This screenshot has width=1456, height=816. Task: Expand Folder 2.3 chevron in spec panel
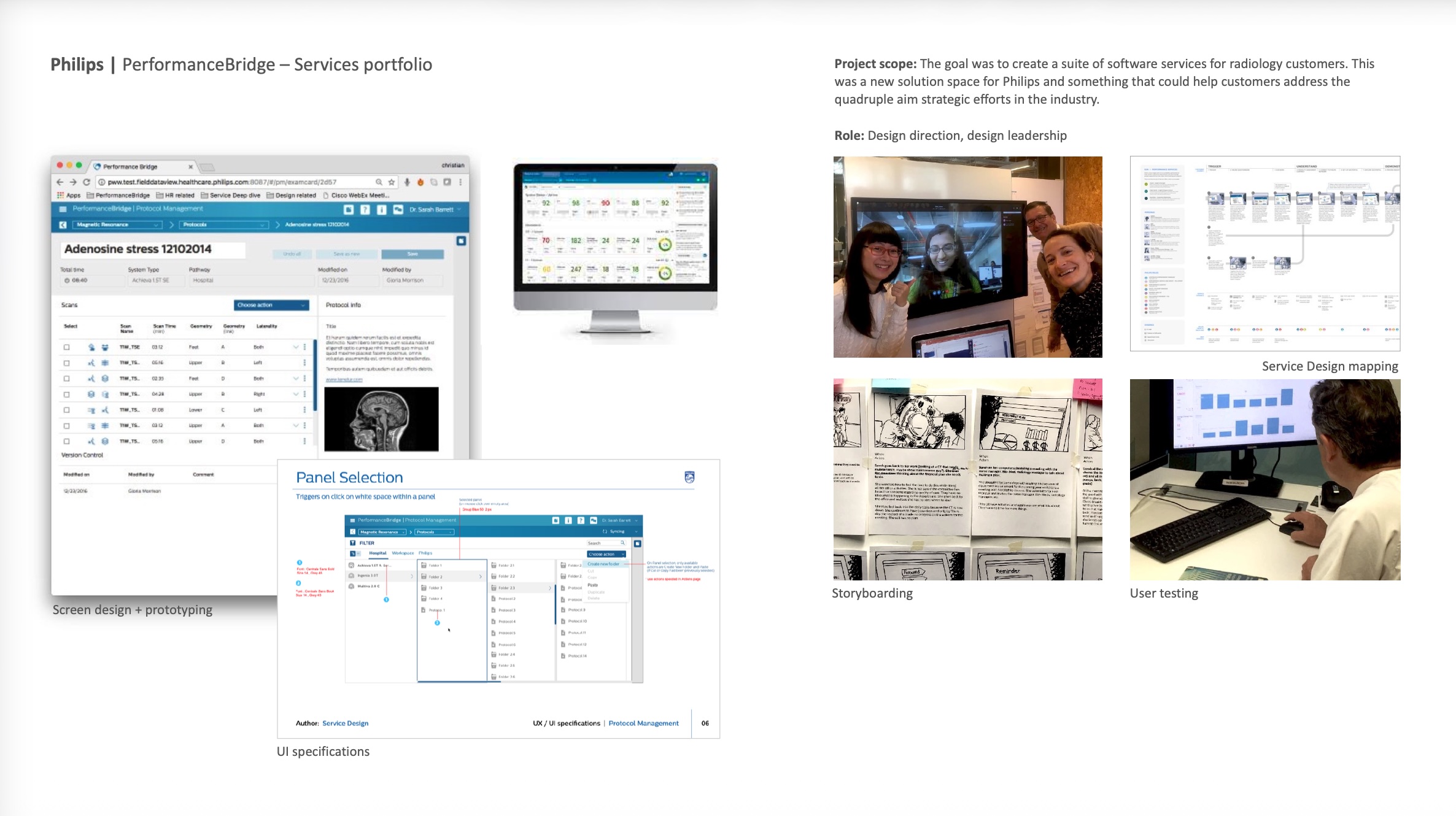549,588
